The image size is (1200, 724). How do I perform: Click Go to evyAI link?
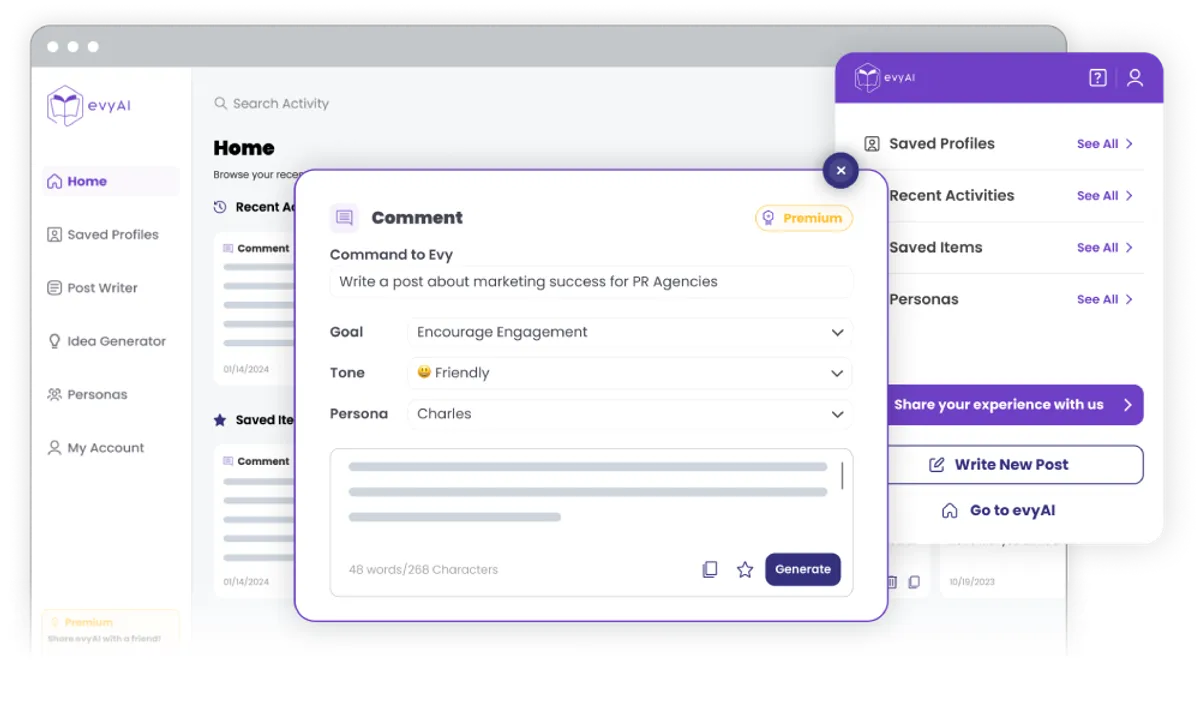pyautogui.click(x=998, y=511)
